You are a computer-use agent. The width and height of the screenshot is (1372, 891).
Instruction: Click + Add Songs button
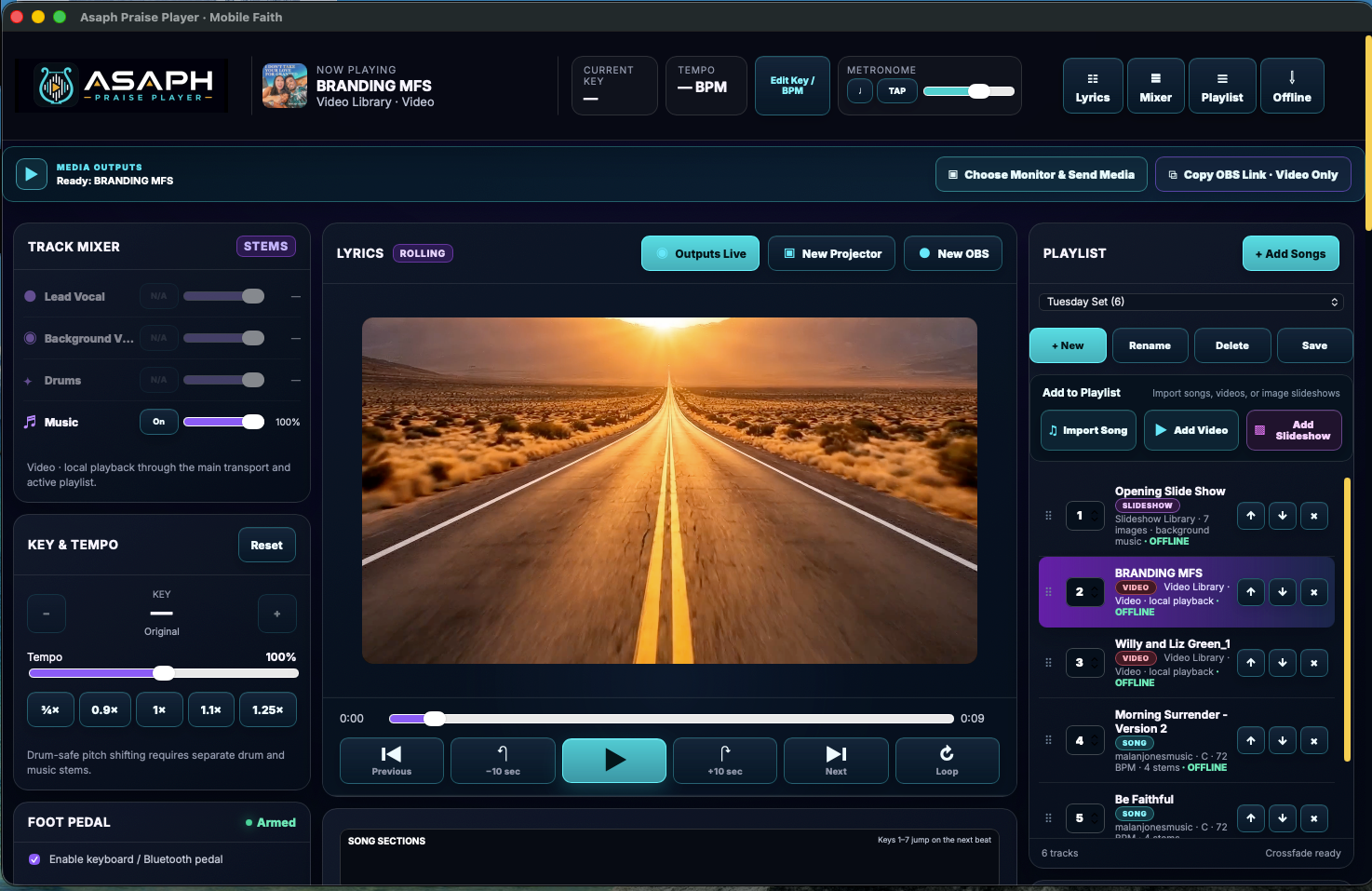click(x=1290, y=253)
